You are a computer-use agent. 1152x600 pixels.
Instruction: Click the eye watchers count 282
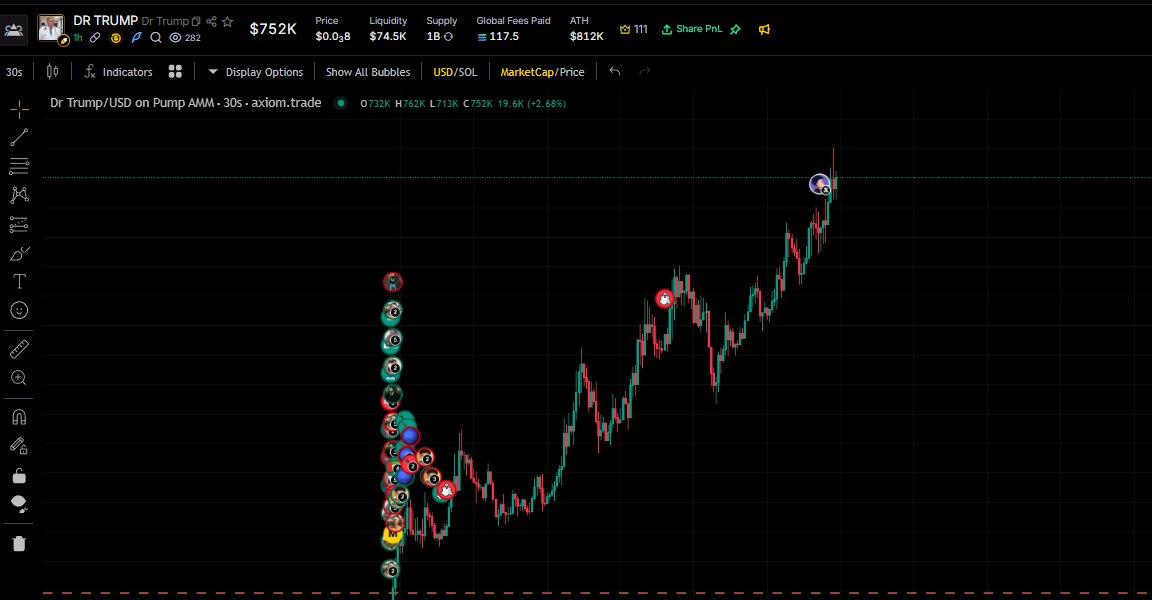tap(185, 37)
